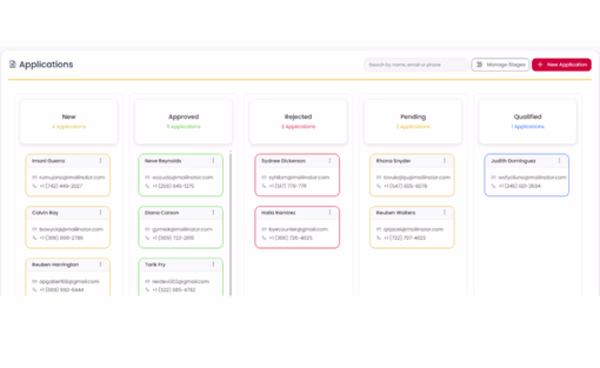Open applicant name Reuben Harrington
Viewport: 600px width, 368px height.
[55, 264]
